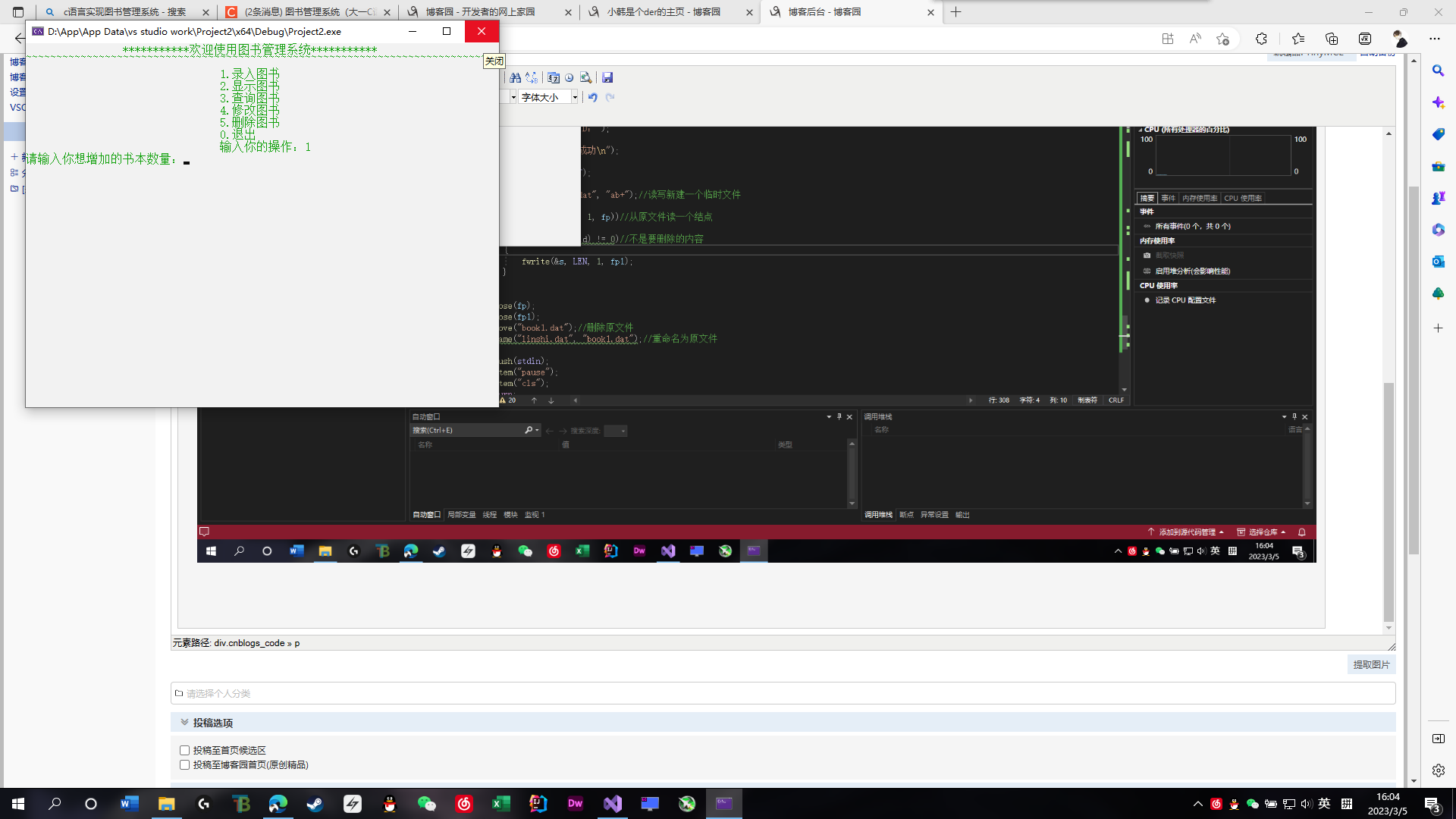Check 投稿至博客园首页(原创精品) checkbox

(x=184, y=764)
